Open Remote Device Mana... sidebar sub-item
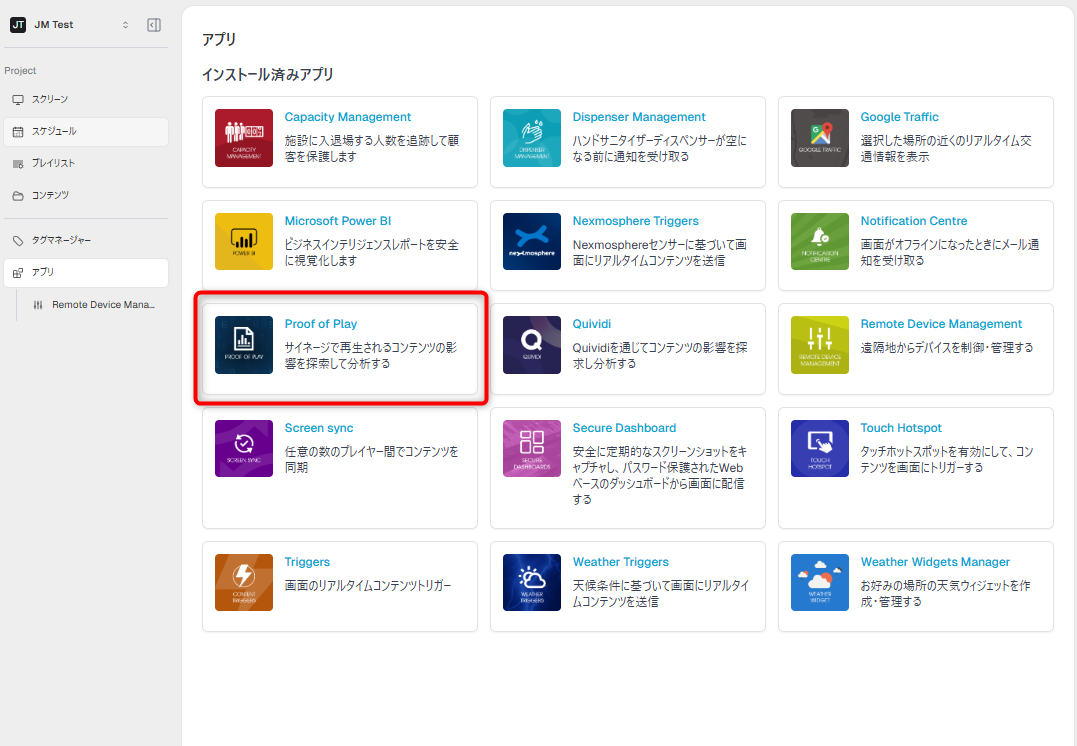 [93, 305]
